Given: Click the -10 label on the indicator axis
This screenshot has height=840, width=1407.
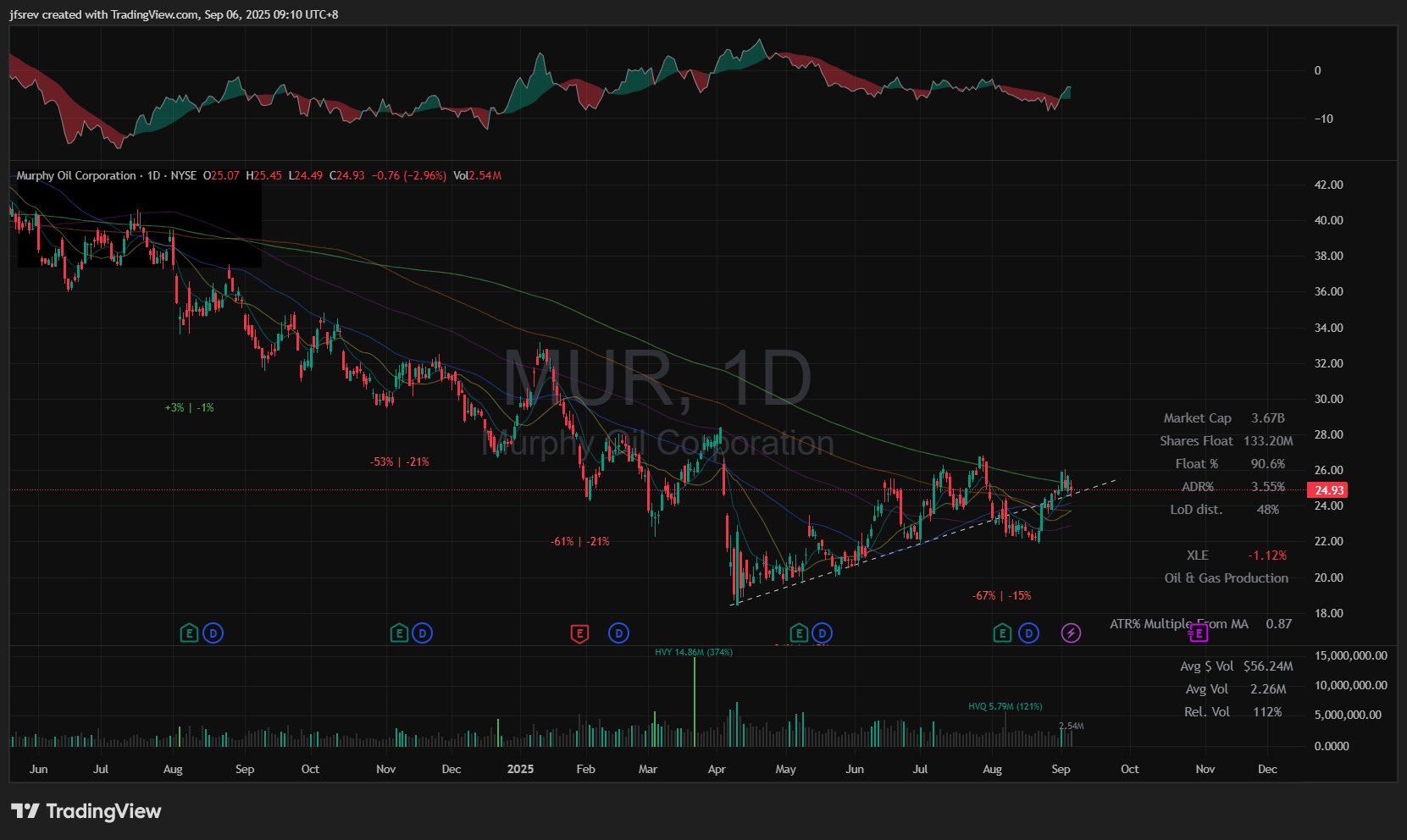Looking at the screenshot, I should click(x=1324, y=119).
